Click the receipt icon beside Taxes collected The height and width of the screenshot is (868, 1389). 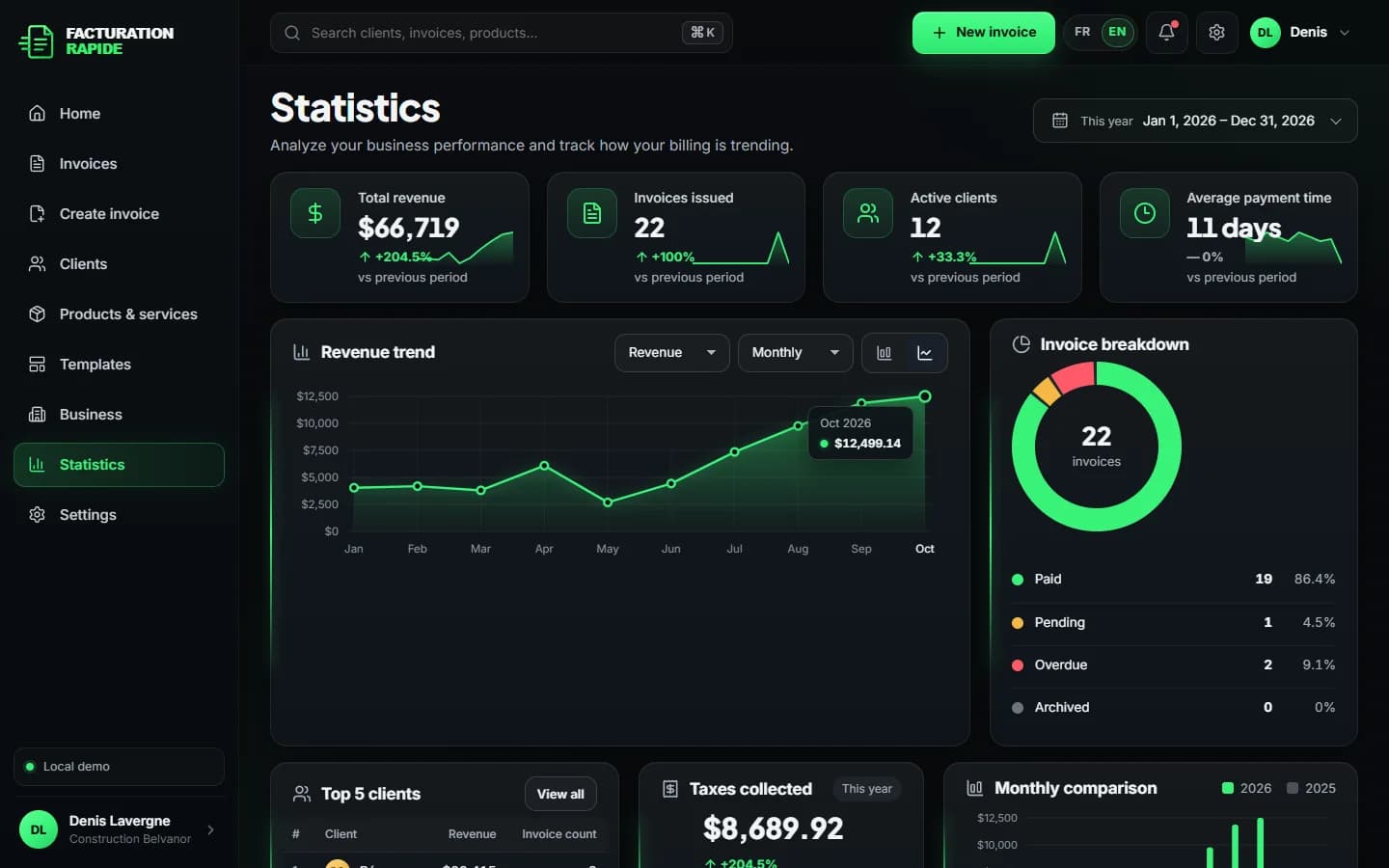click(x=670, y=789)
